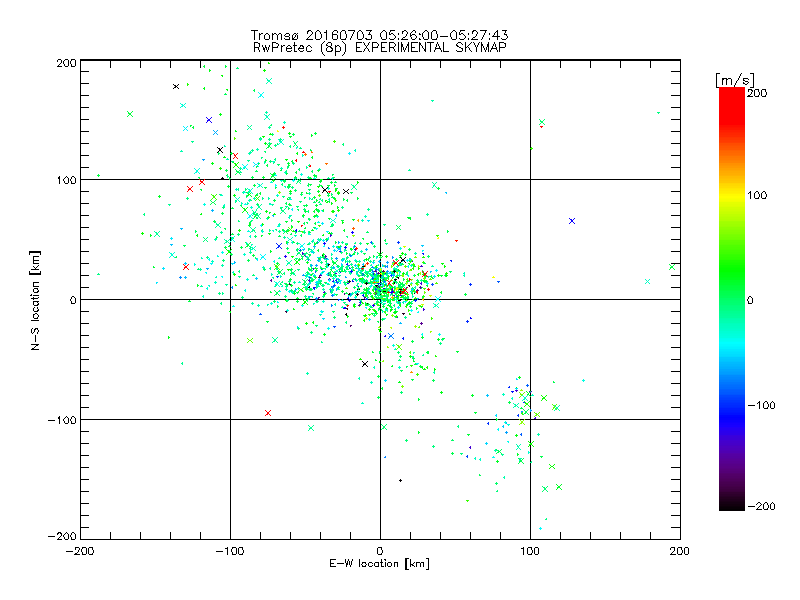Click the rainbow velocity color bar
This screenshot has height=600, width=800.
coord(732,298)
